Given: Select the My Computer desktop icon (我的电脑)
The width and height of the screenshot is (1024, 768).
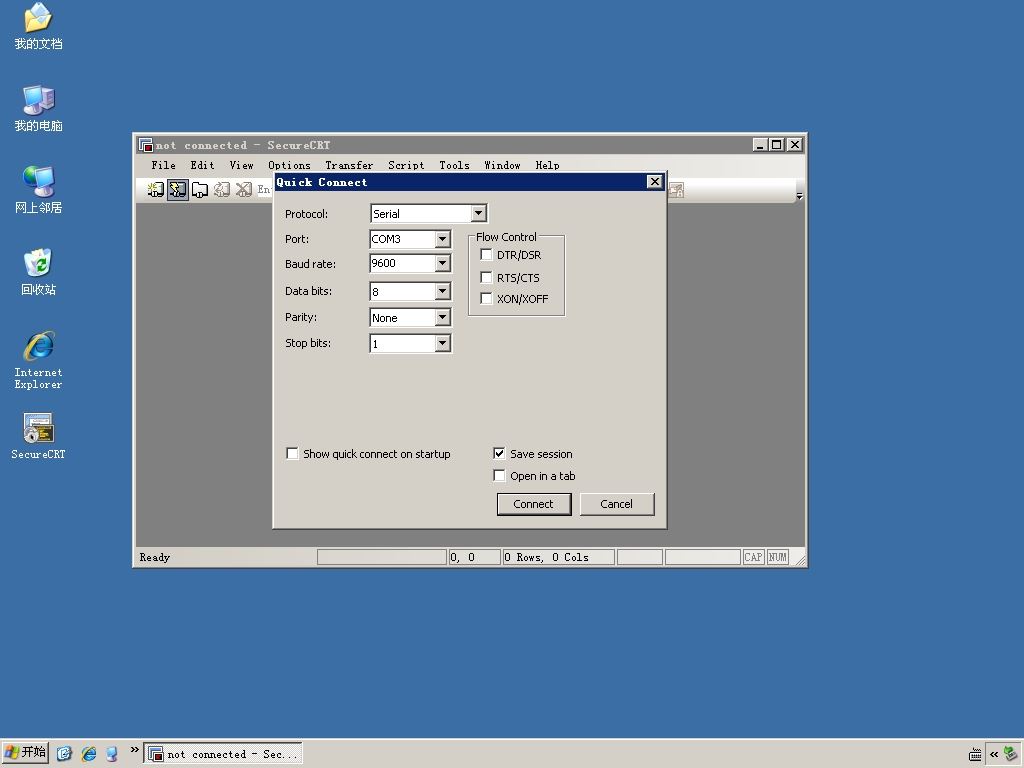Looking at the screenshot, I should (38, 108).
